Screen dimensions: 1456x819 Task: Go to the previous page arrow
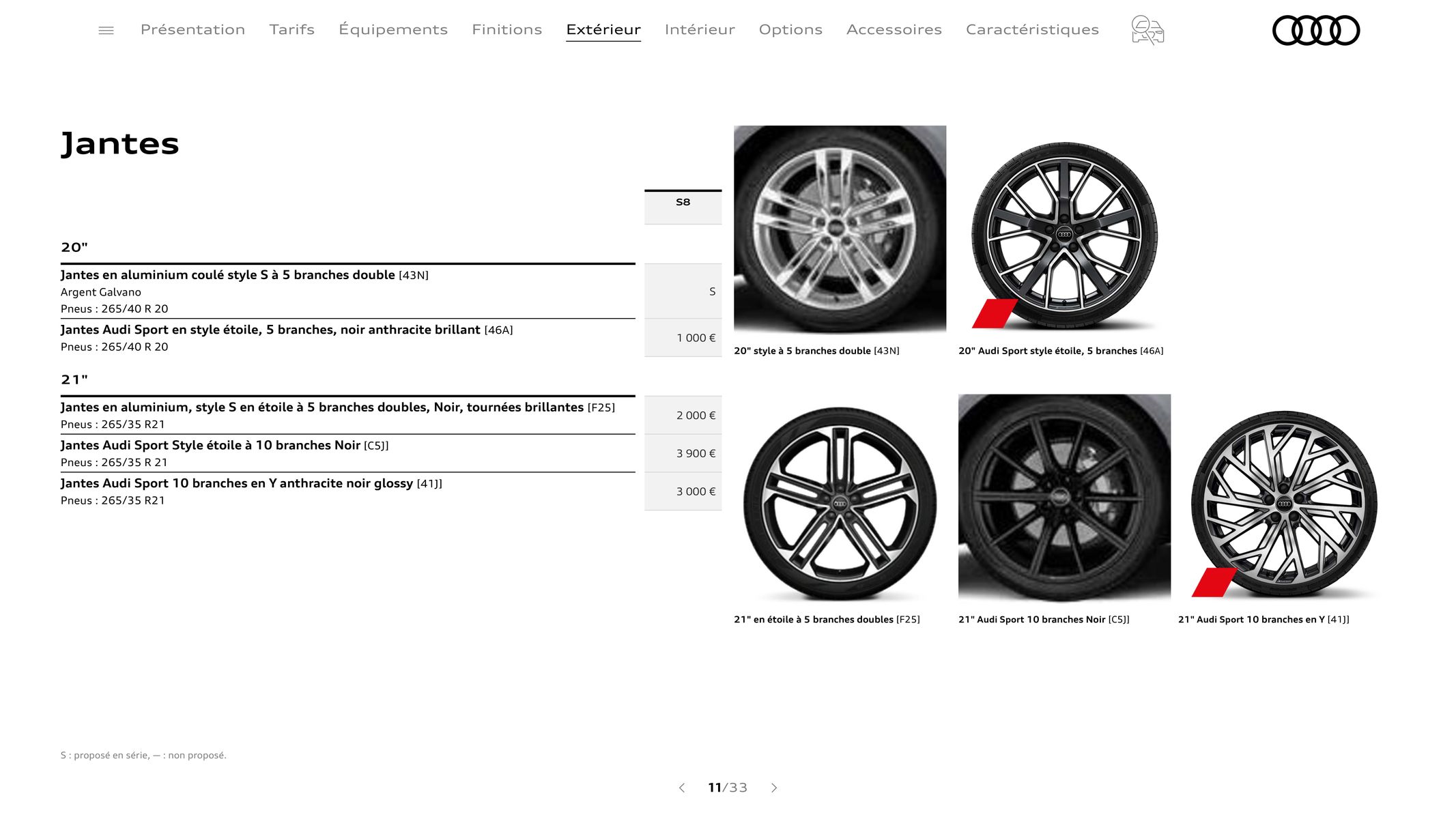[x=681, y=788]
